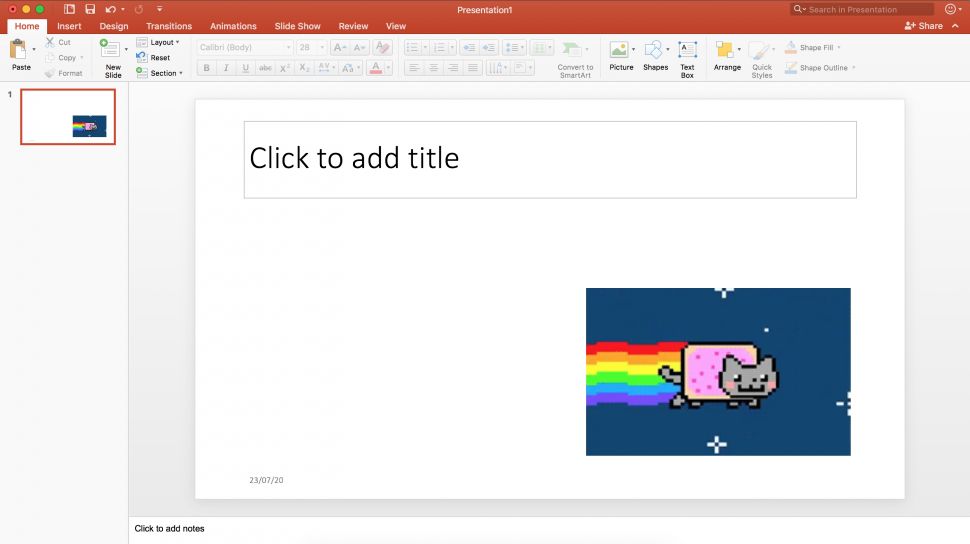Viewport: 970px width, 544px height.
Task: Click the Reset slide icon
Action: point(142,58)
